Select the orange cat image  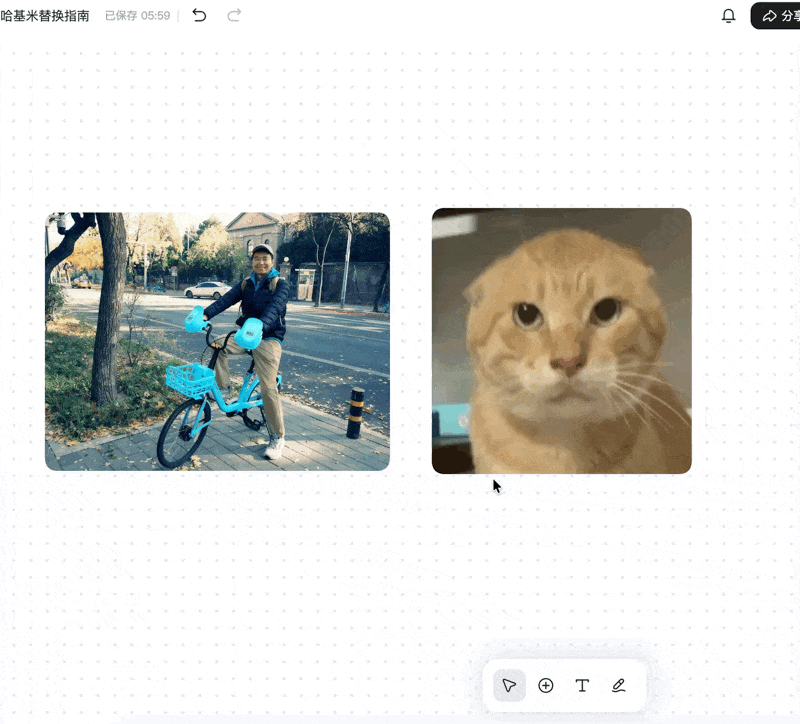[562, 341]
